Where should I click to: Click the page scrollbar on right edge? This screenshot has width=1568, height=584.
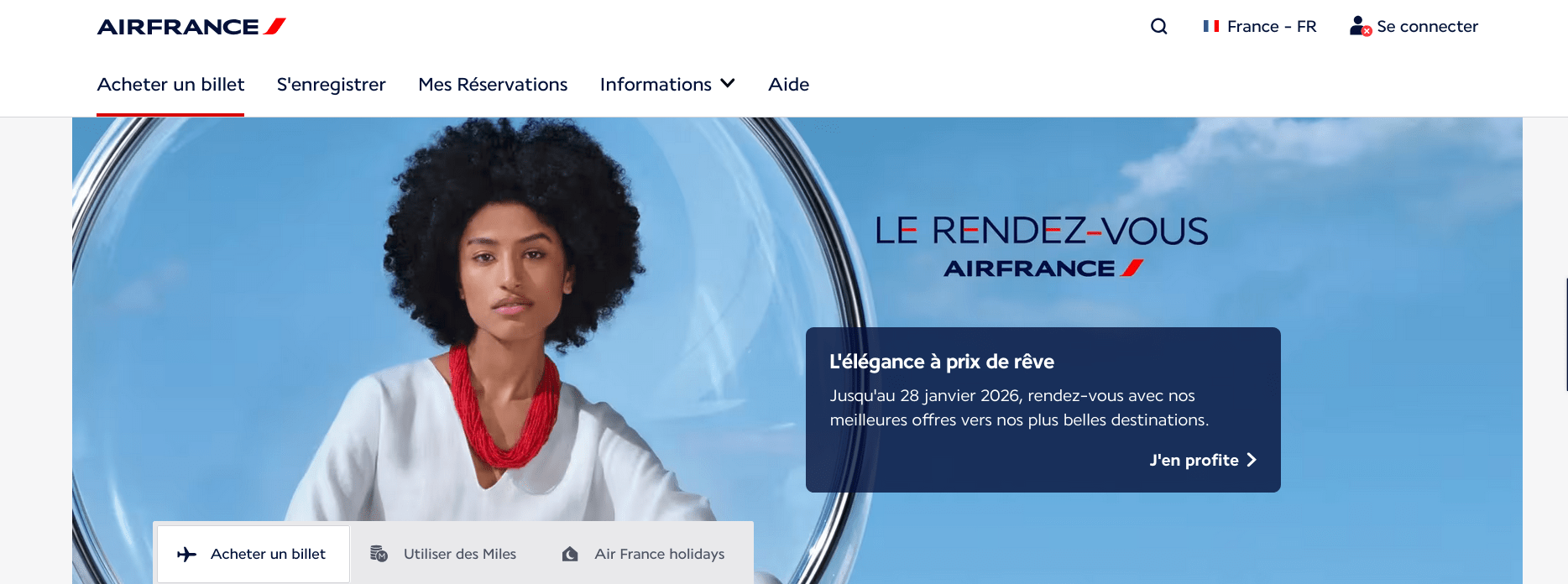click(x=1566, y=335)
